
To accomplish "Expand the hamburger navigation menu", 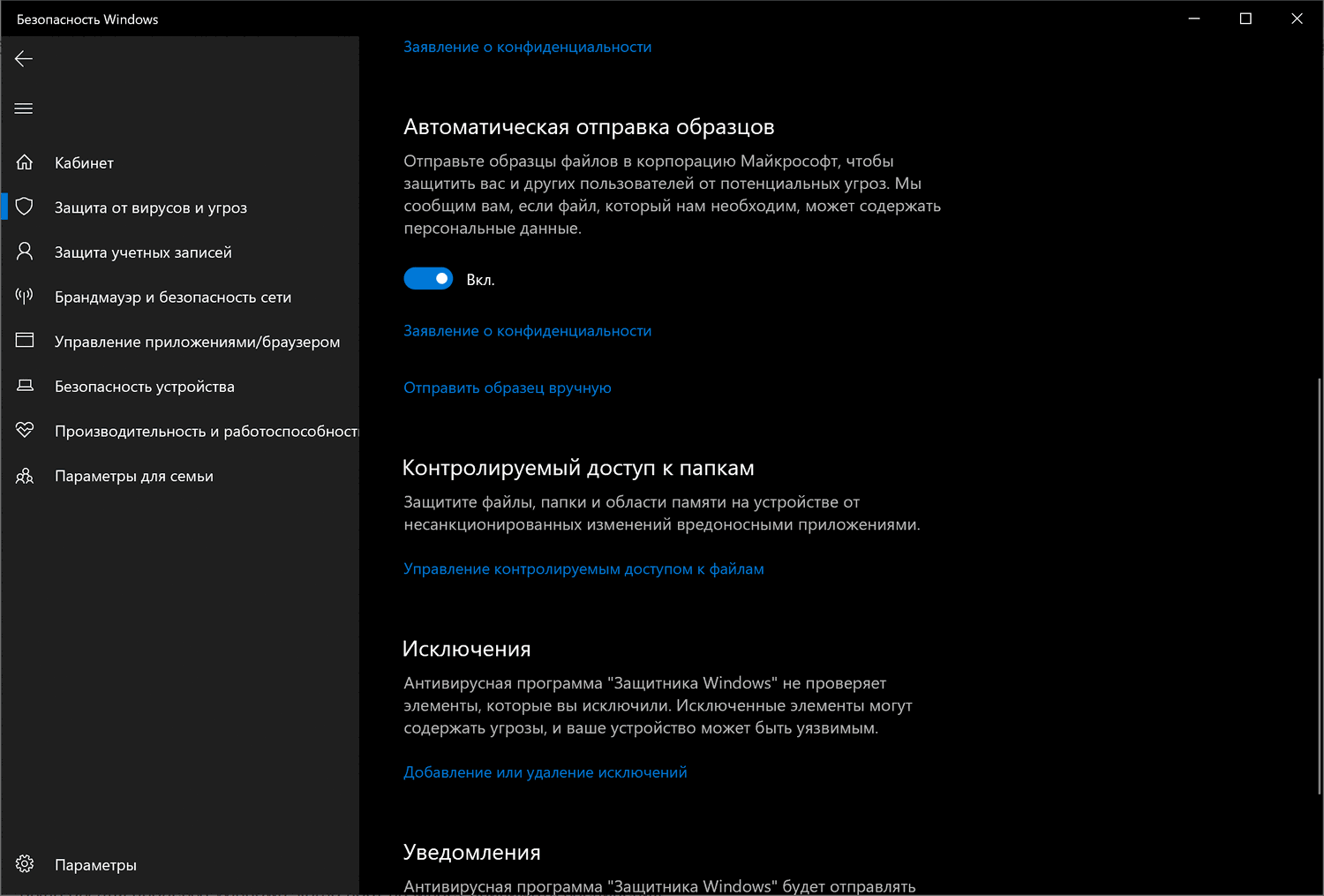I will (x=24, y=109).
